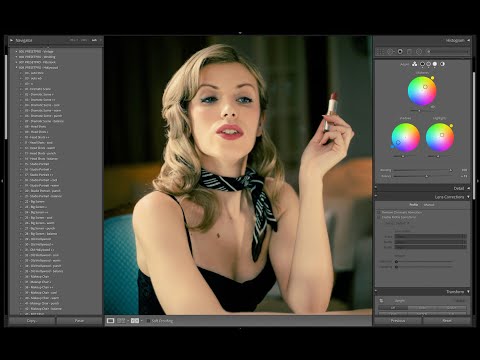
Task: Switch to the Profile tab
Action: click(x=413, y=205)
